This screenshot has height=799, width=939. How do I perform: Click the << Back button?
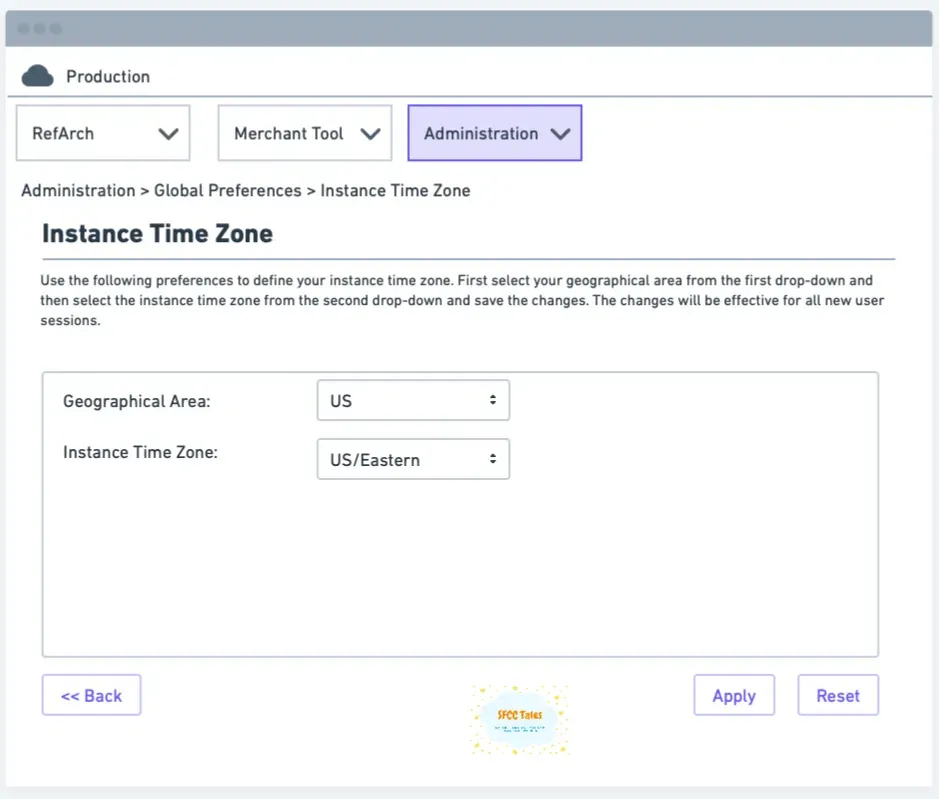[91, 694]
